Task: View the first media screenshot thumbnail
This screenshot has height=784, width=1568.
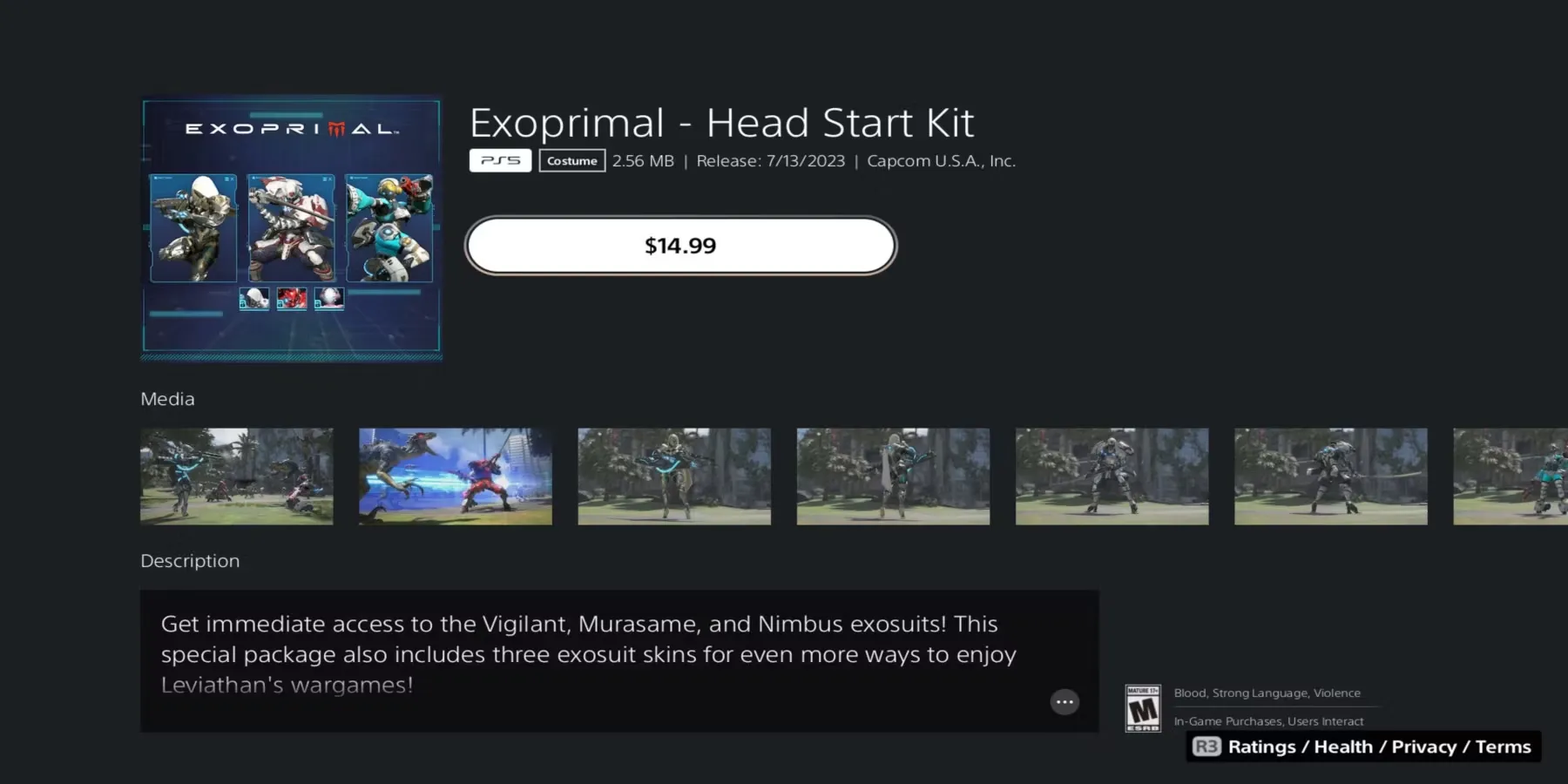Action: [237, 476]
